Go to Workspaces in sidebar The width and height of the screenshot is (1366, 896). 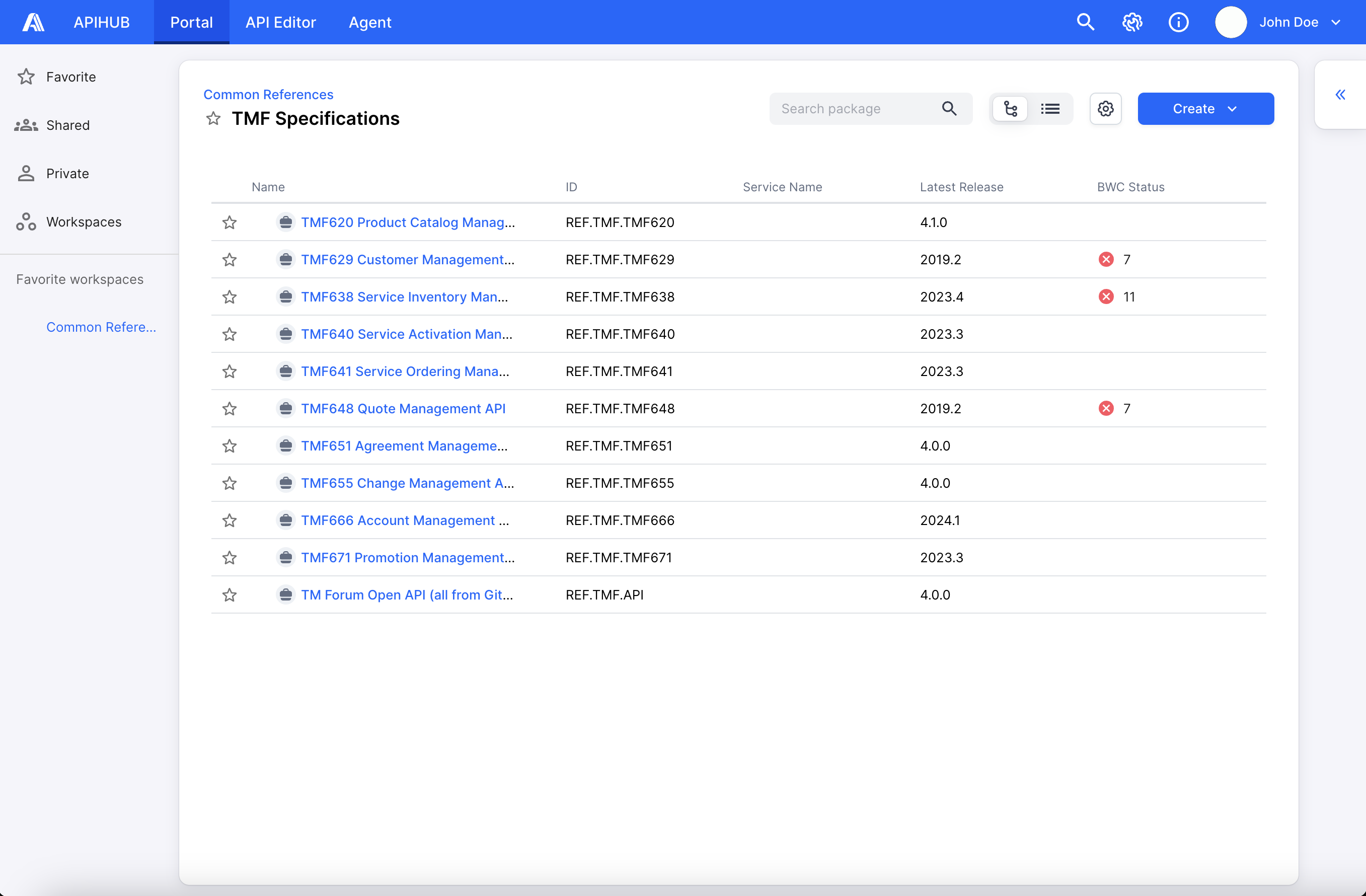click(x=84, y=221)
